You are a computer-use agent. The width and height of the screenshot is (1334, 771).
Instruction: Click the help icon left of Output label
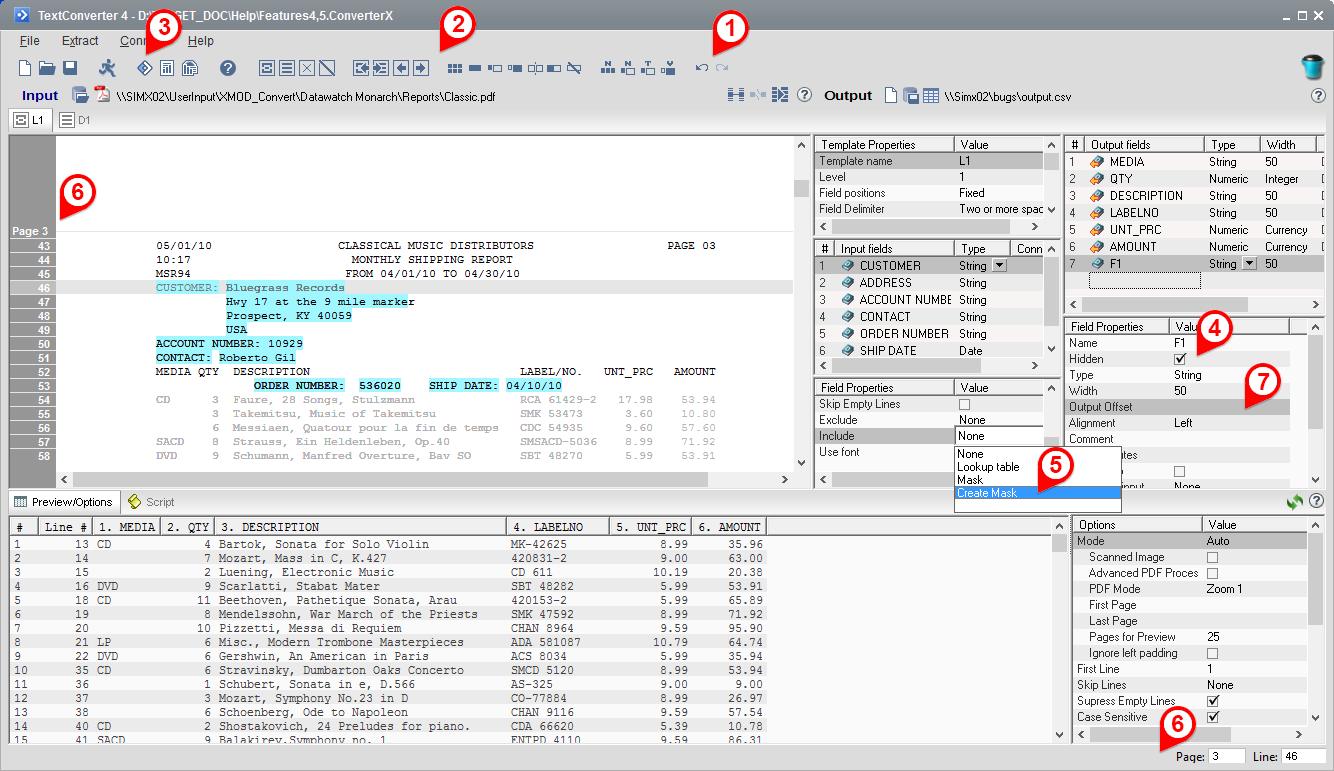coord(803,95)
